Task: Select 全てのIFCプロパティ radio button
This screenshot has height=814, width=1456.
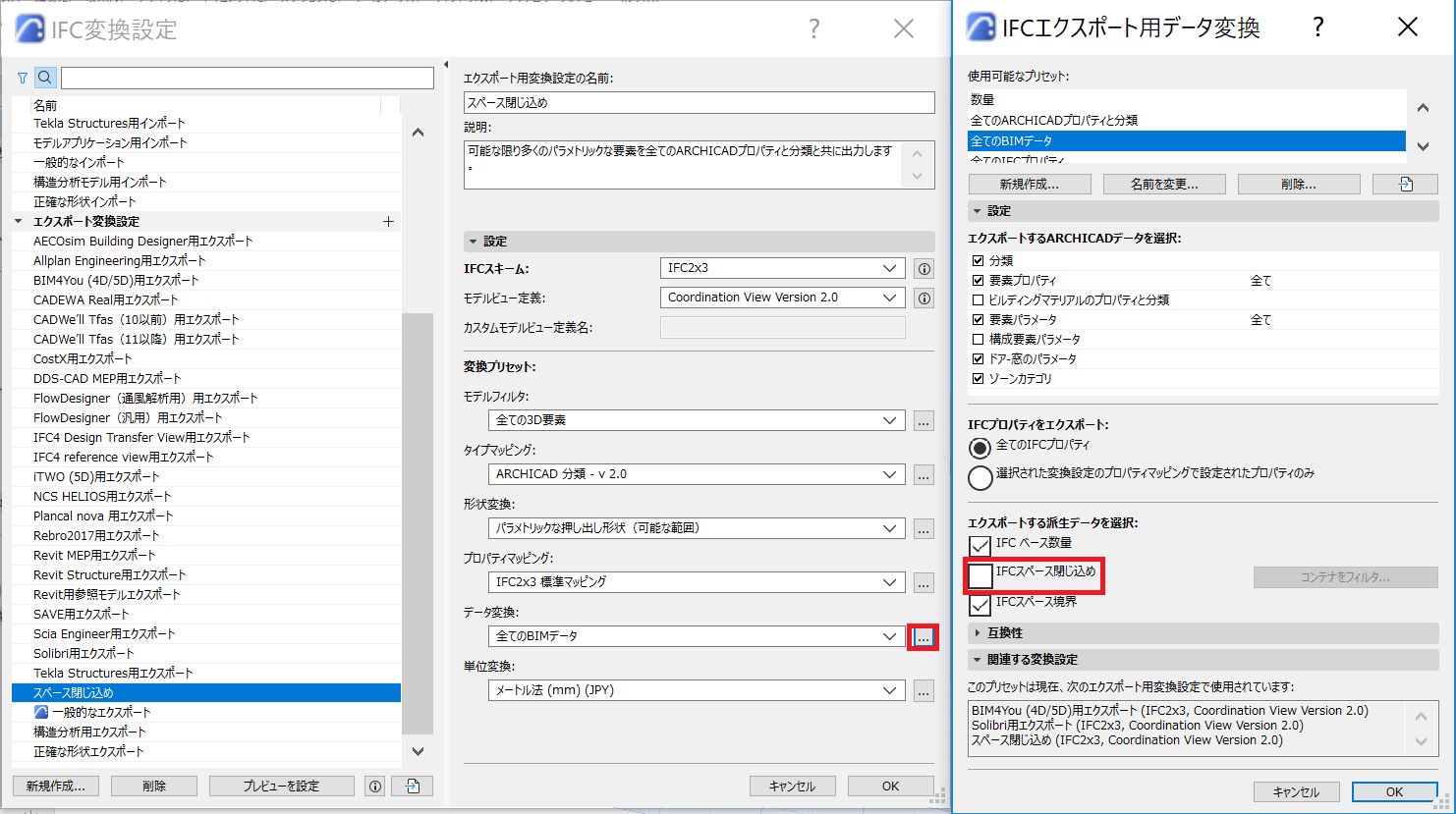Action: (980, 448)
